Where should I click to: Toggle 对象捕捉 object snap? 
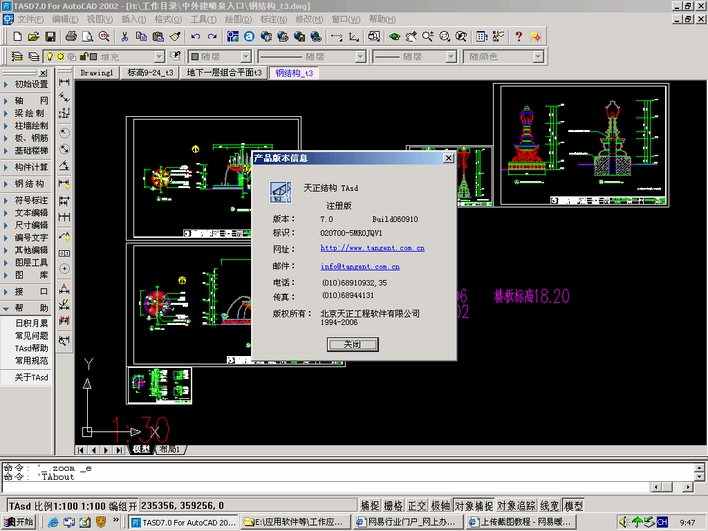pos(473,506)
